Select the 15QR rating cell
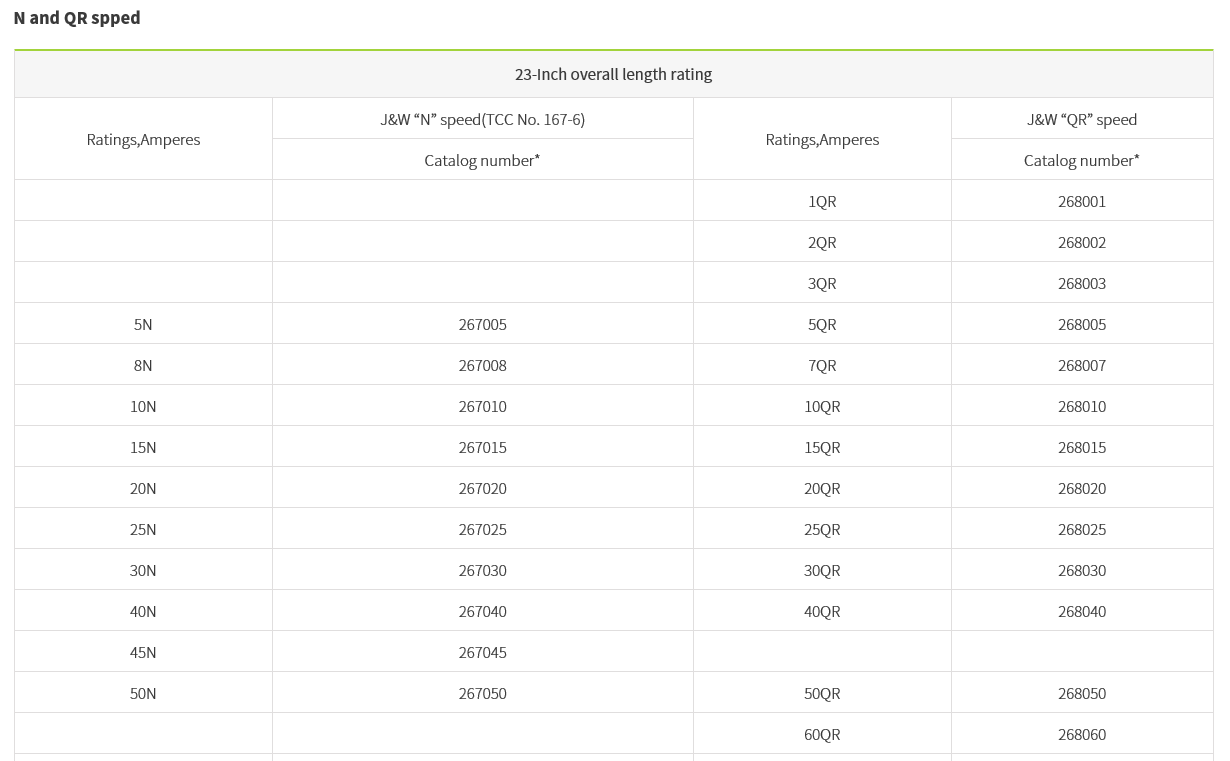 click(x=822, y=447)
